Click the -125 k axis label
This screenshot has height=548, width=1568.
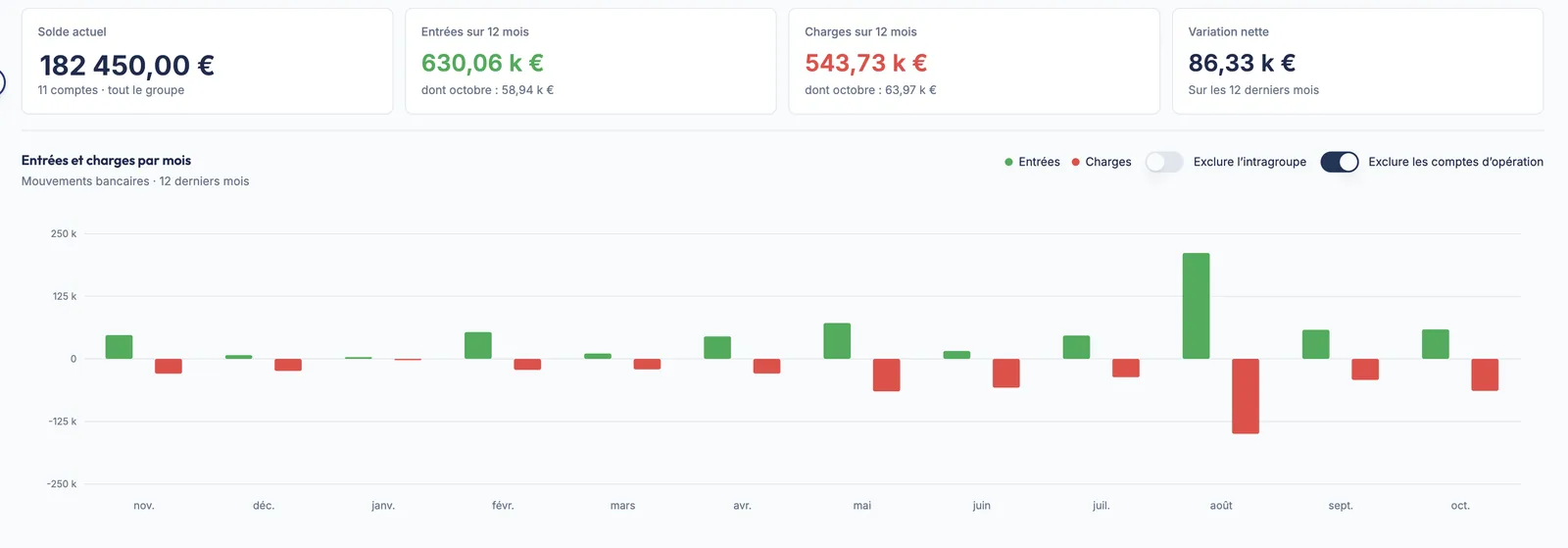[62, 422]
